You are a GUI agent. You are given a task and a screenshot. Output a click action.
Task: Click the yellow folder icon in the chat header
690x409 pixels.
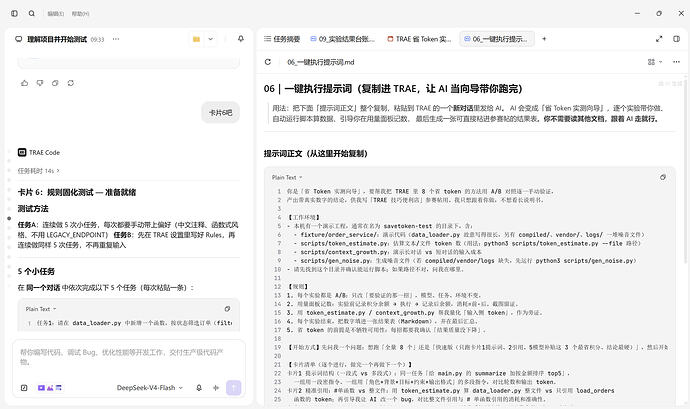click(x=196, y=39)
